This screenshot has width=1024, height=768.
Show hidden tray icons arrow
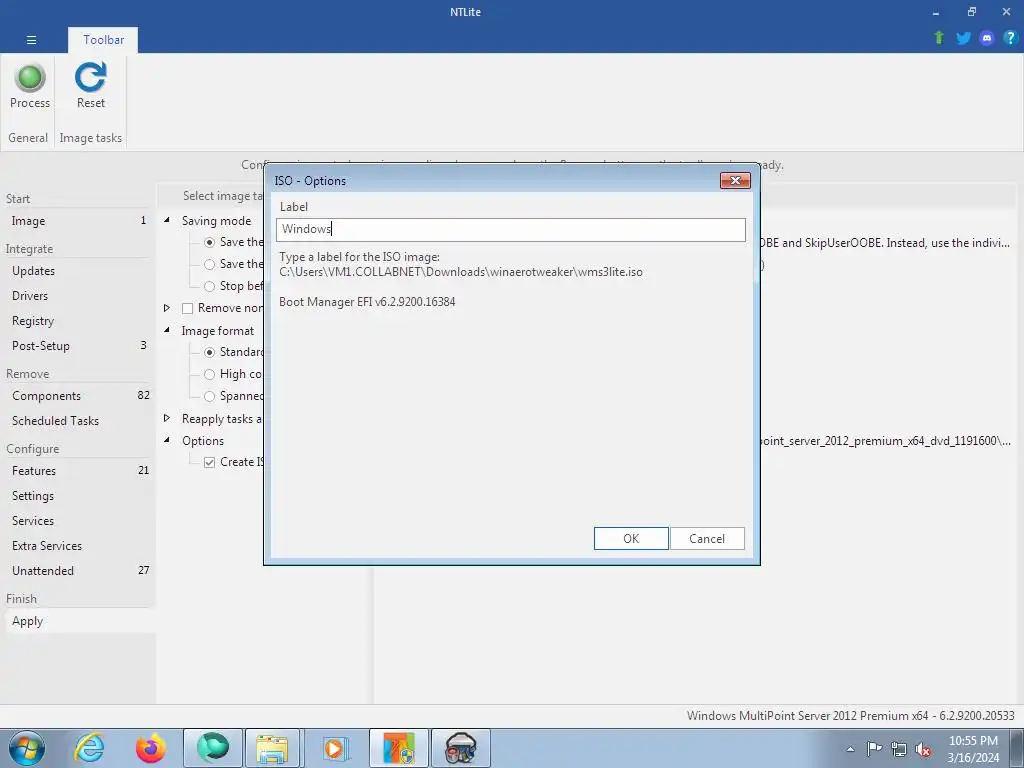click(850, 749)
